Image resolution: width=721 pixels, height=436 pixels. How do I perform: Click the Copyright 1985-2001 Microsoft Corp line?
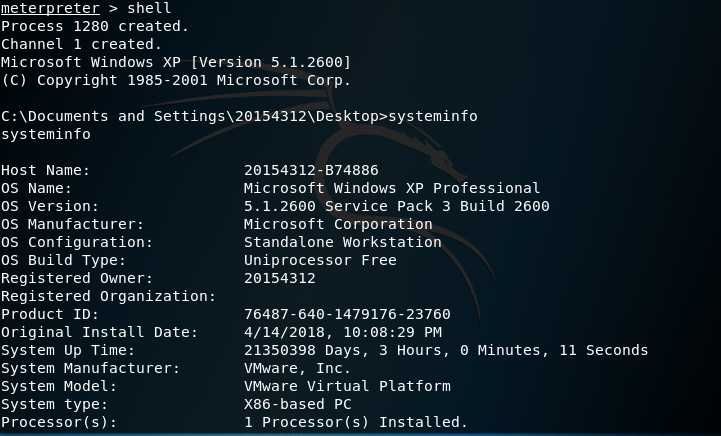176,80
